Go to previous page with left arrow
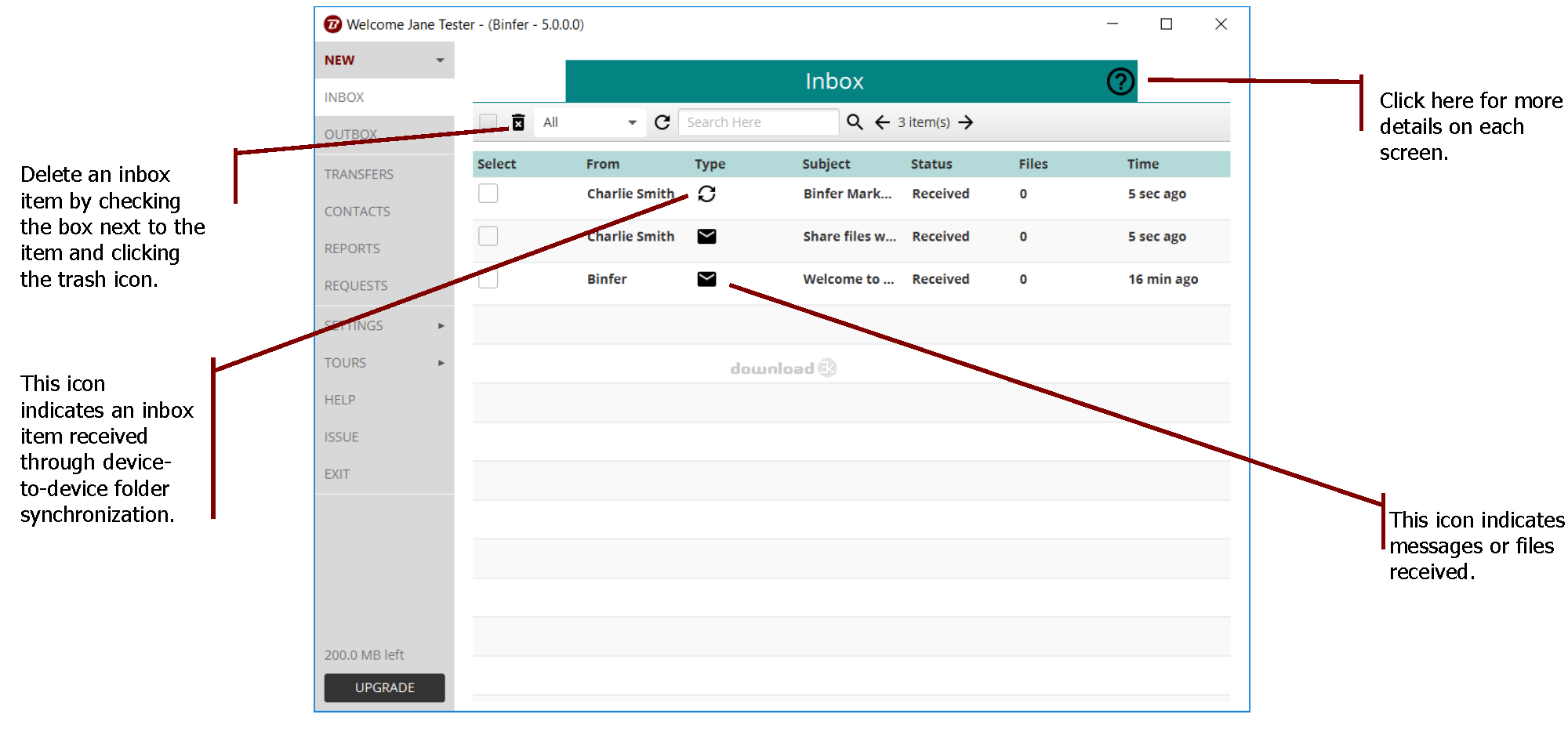This screenshot has height=736, width=1568. click(882, 122)
